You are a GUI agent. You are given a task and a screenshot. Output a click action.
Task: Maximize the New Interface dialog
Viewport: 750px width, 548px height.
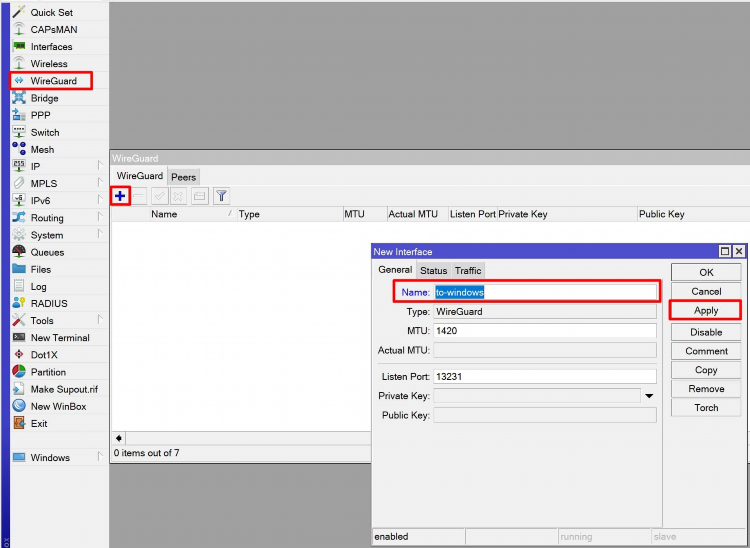[725, 251]
